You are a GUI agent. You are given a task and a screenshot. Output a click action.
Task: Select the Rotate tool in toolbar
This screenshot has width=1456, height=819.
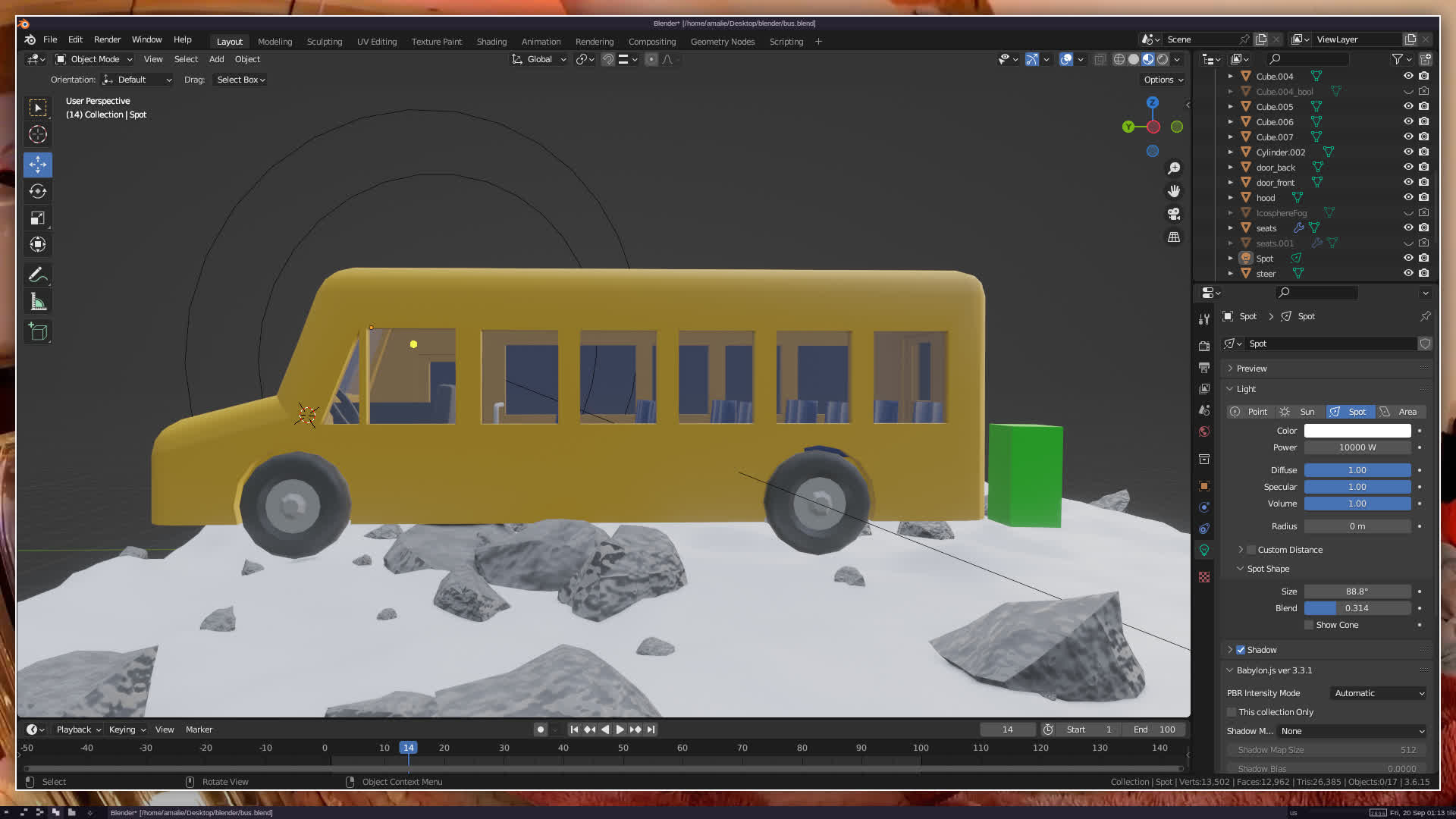coord(38,191)
